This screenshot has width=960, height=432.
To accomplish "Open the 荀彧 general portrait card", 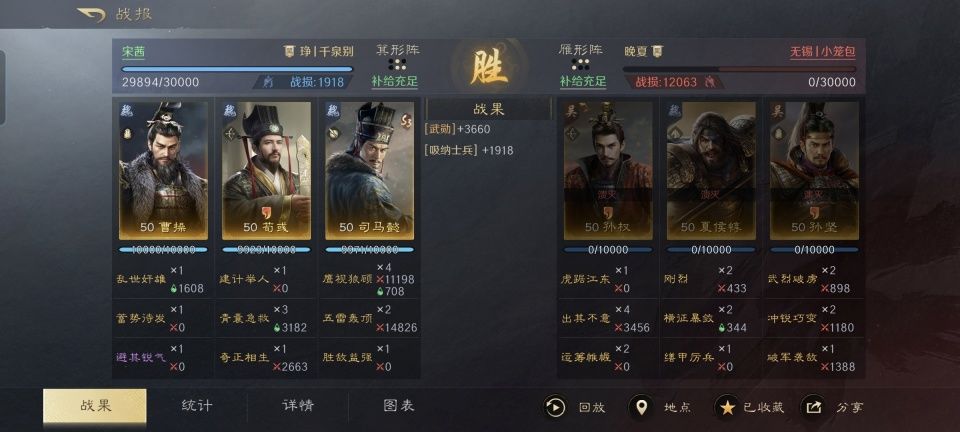I will click(x=266, y=171).
